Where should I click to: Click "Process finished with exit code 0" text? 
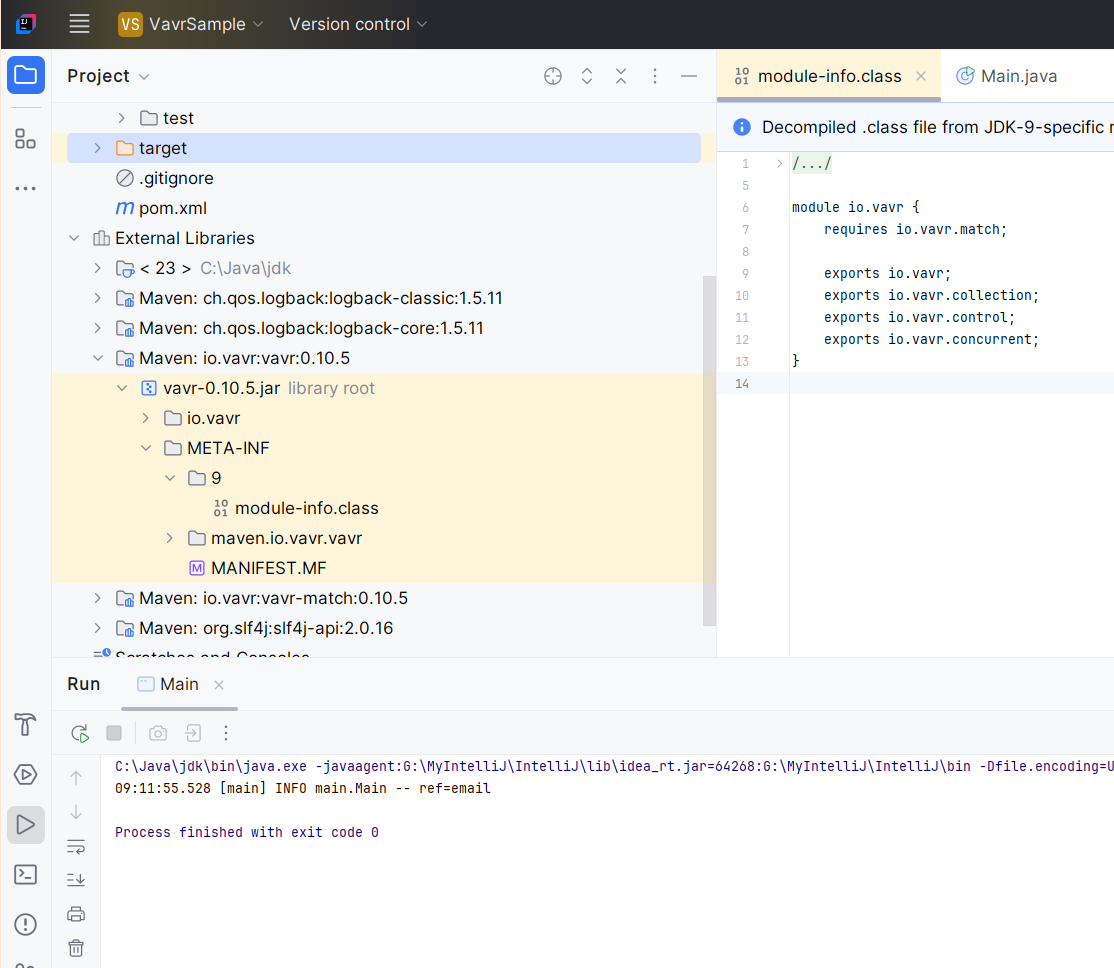point(247,832)
